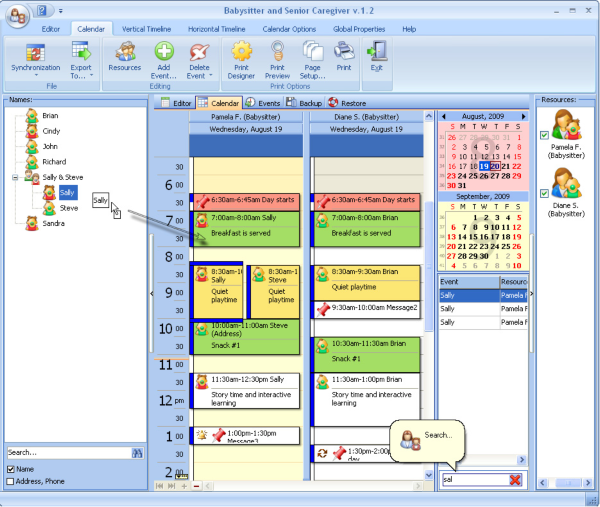Click the Exit door icon
The height and width of the screenshot is (507, 600).
377,51
